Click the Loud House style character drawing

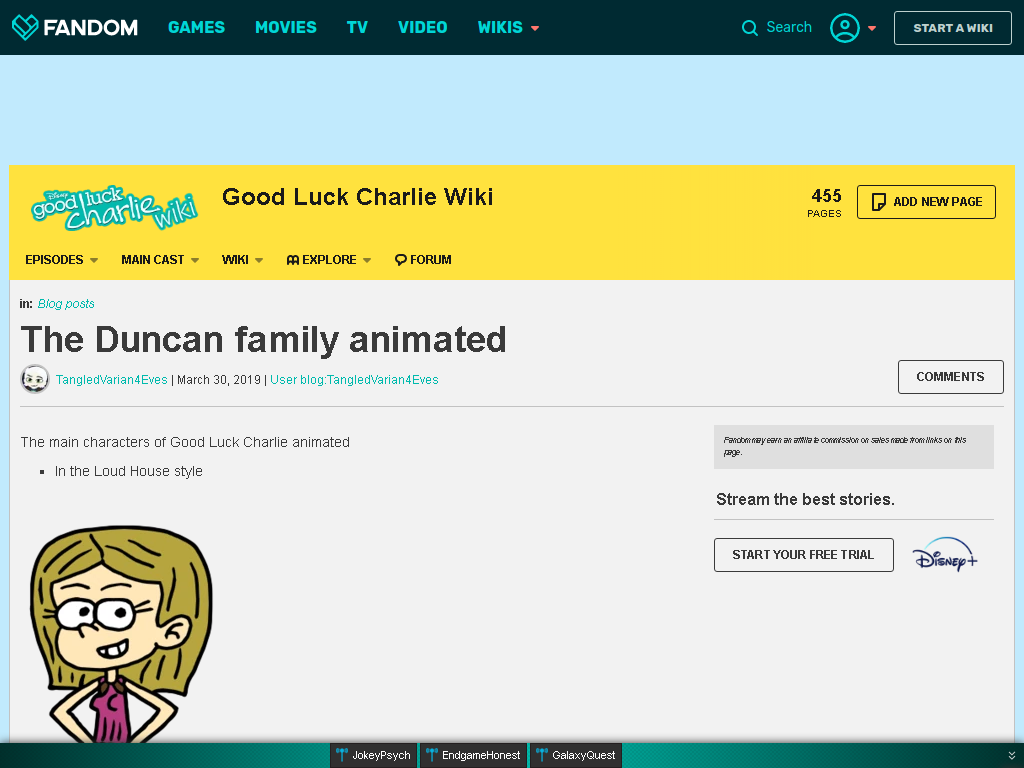click(x=121, y=633)
